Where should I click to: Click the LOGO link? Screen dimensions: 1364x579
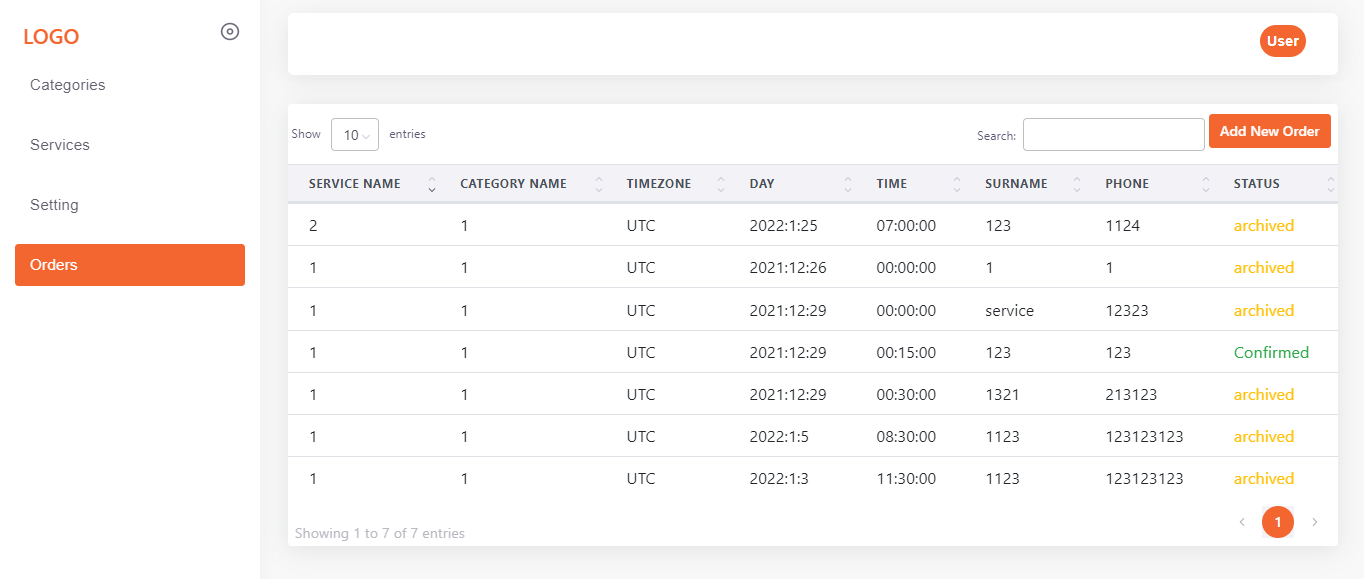51,37
